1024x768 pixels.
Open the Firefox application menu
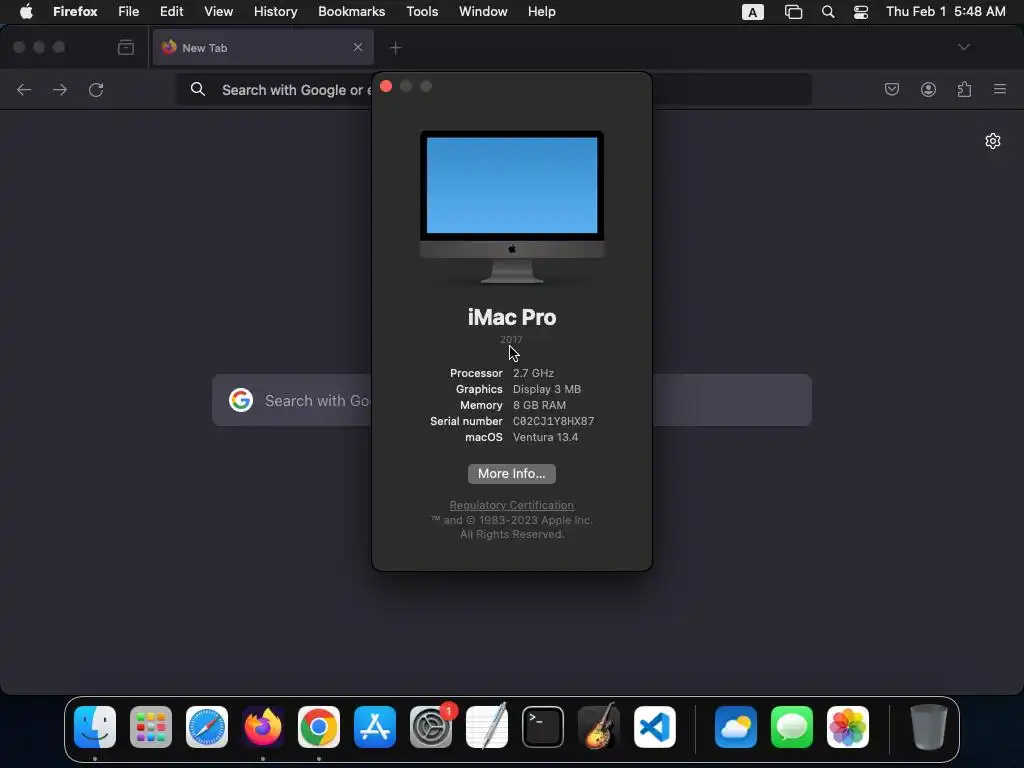75,12
